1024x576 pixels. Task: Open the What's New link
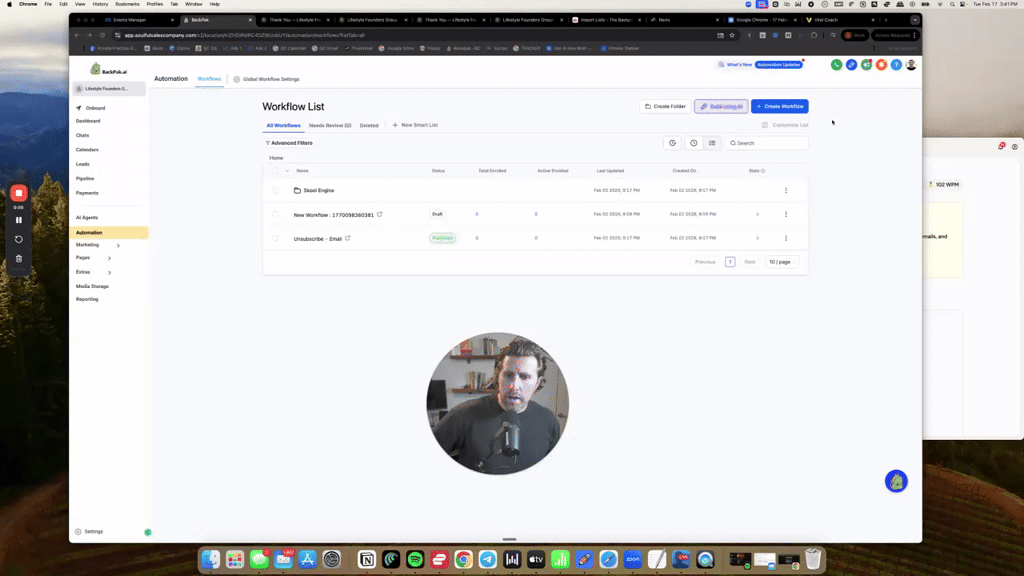point(735,65)
